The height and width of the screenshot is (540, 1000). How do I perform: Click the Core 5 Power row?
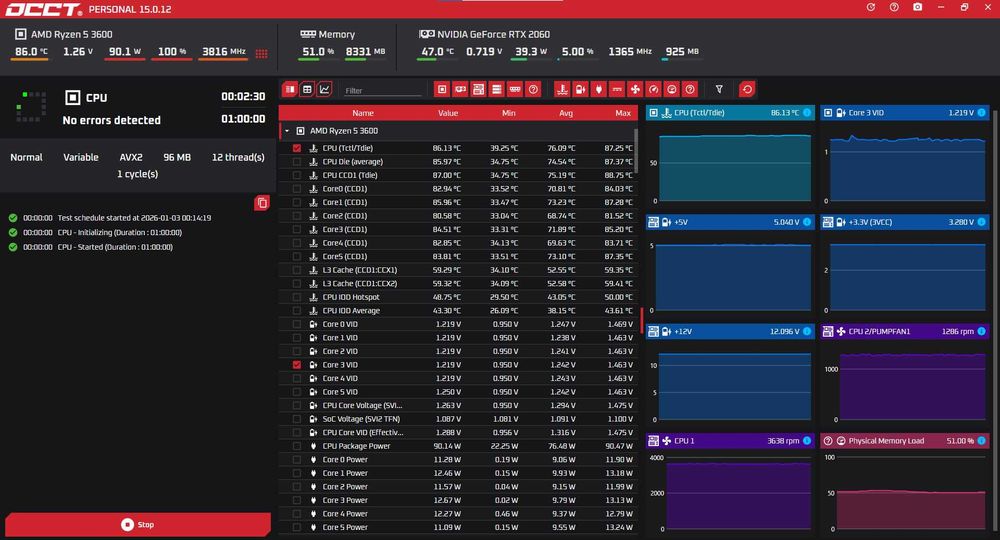(x=457, y=527)
